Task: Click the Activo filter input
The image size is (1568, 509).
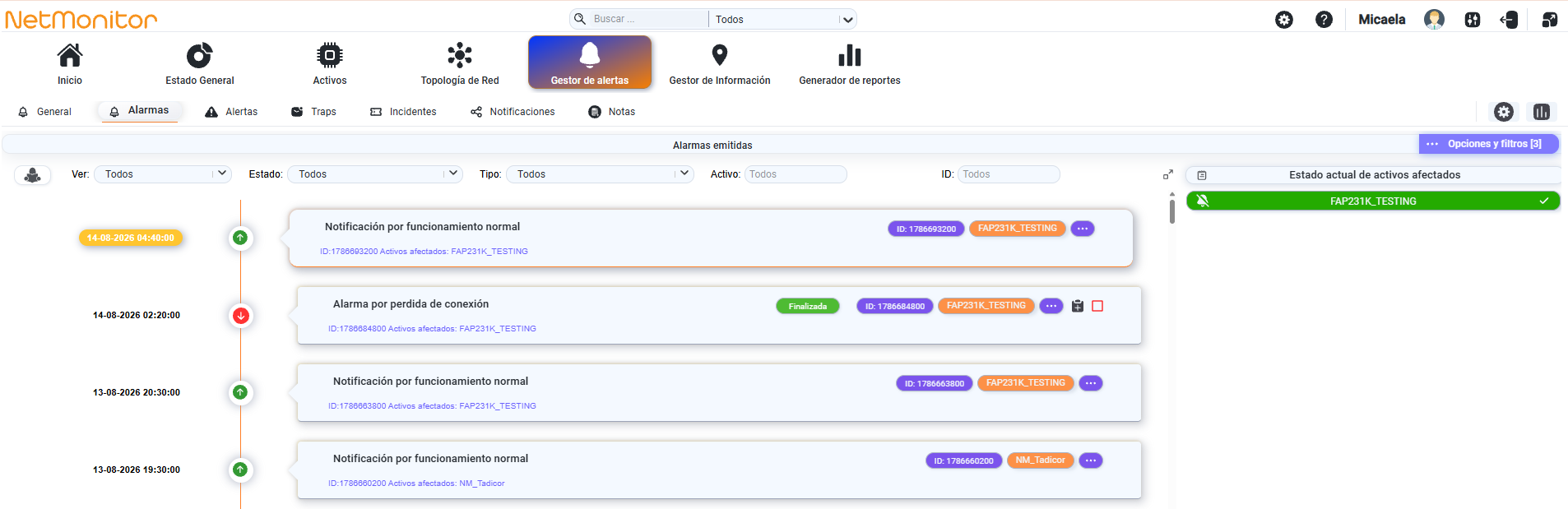Action: [x=796, y=174]
